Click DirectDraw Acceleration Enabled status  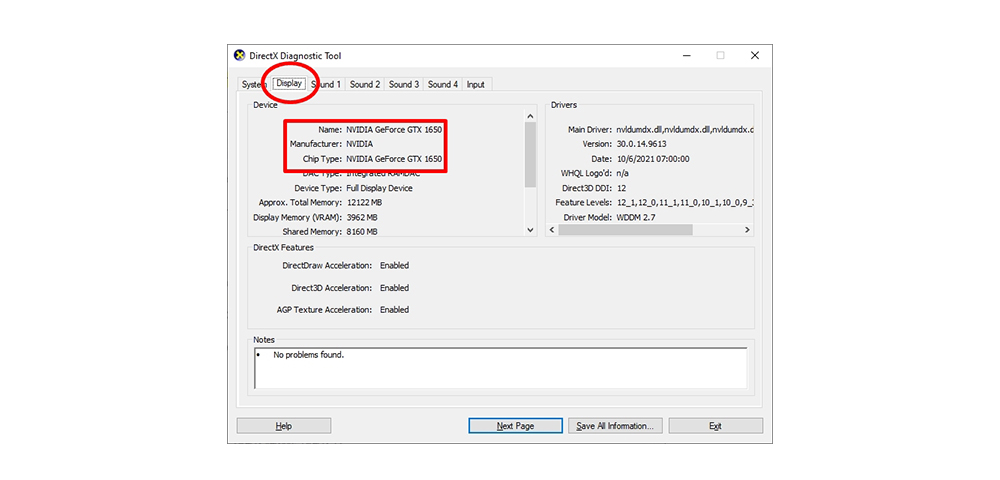click(x=394, y=265)
